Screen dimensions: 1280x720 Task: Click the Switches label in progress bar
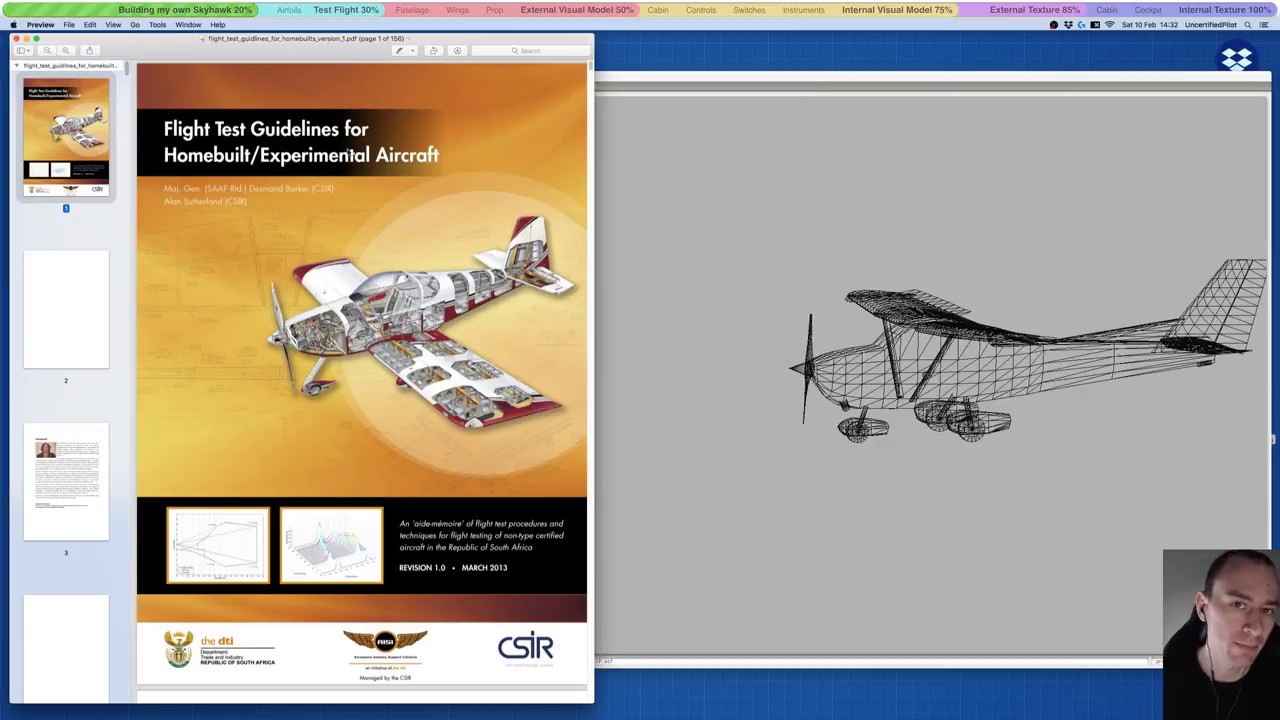(749, 10)
